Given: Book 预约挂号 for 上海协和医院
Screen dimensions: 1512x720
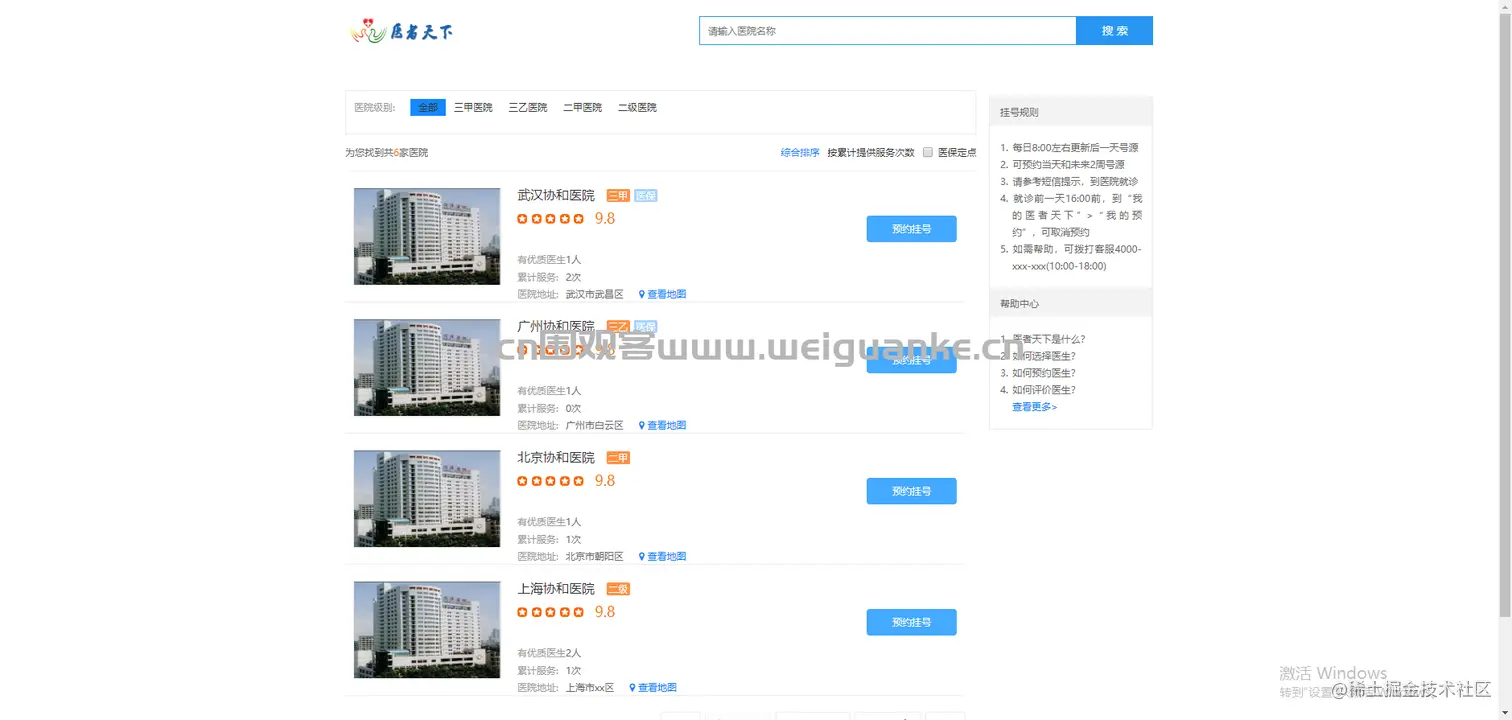Looking at the screenshot, I should click(911, 622).
